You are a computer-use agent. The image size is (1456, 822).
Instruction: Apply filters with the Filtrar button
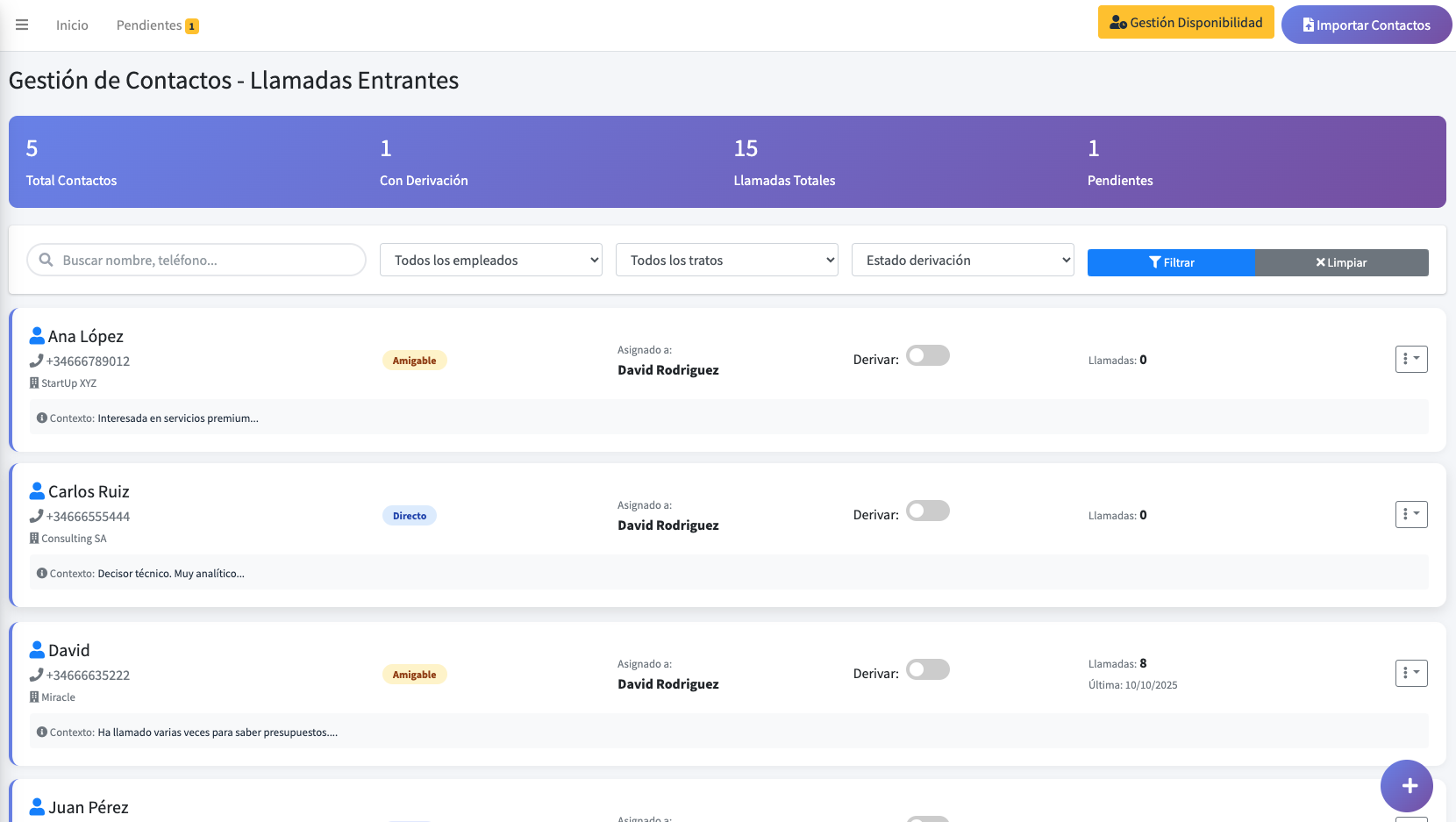(1171, 262)
